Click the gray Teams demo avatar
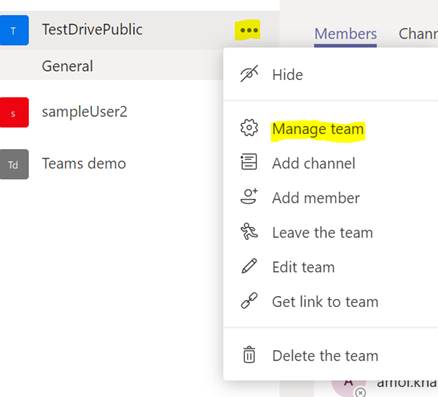438x397 pixels. [x=14, y=164]
